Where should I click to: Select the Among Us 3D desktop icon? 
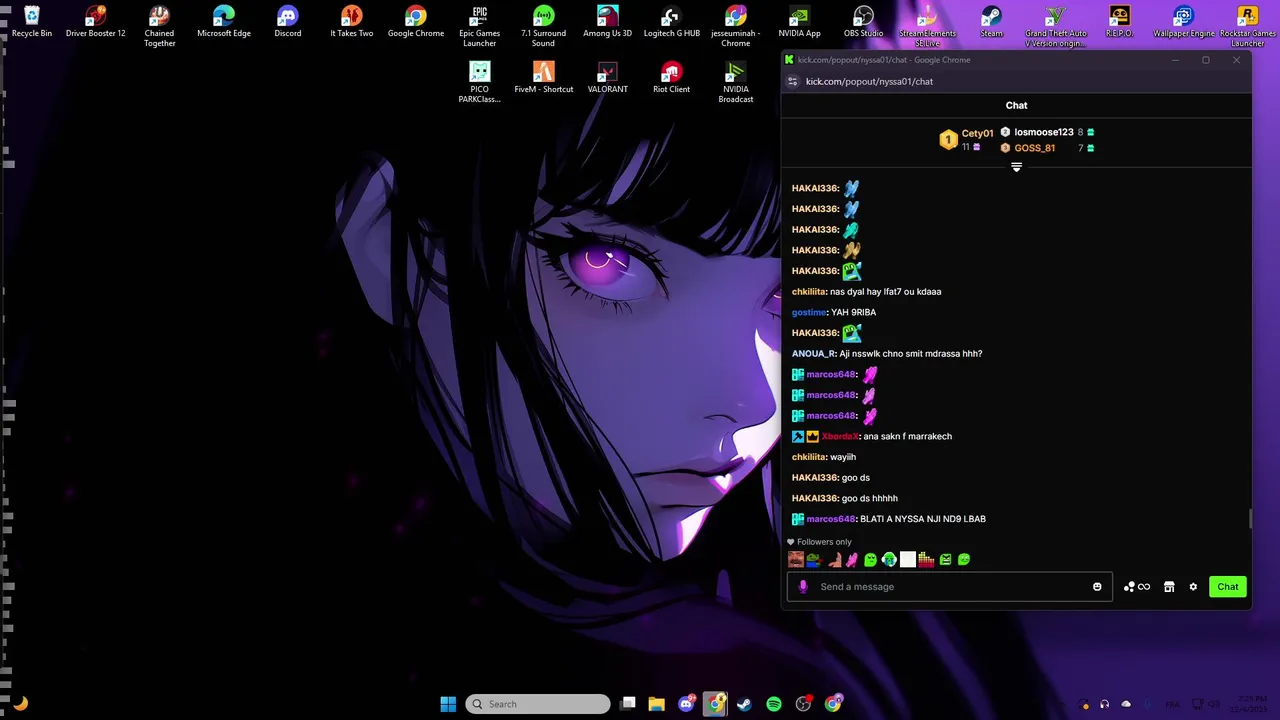(607, 22)
